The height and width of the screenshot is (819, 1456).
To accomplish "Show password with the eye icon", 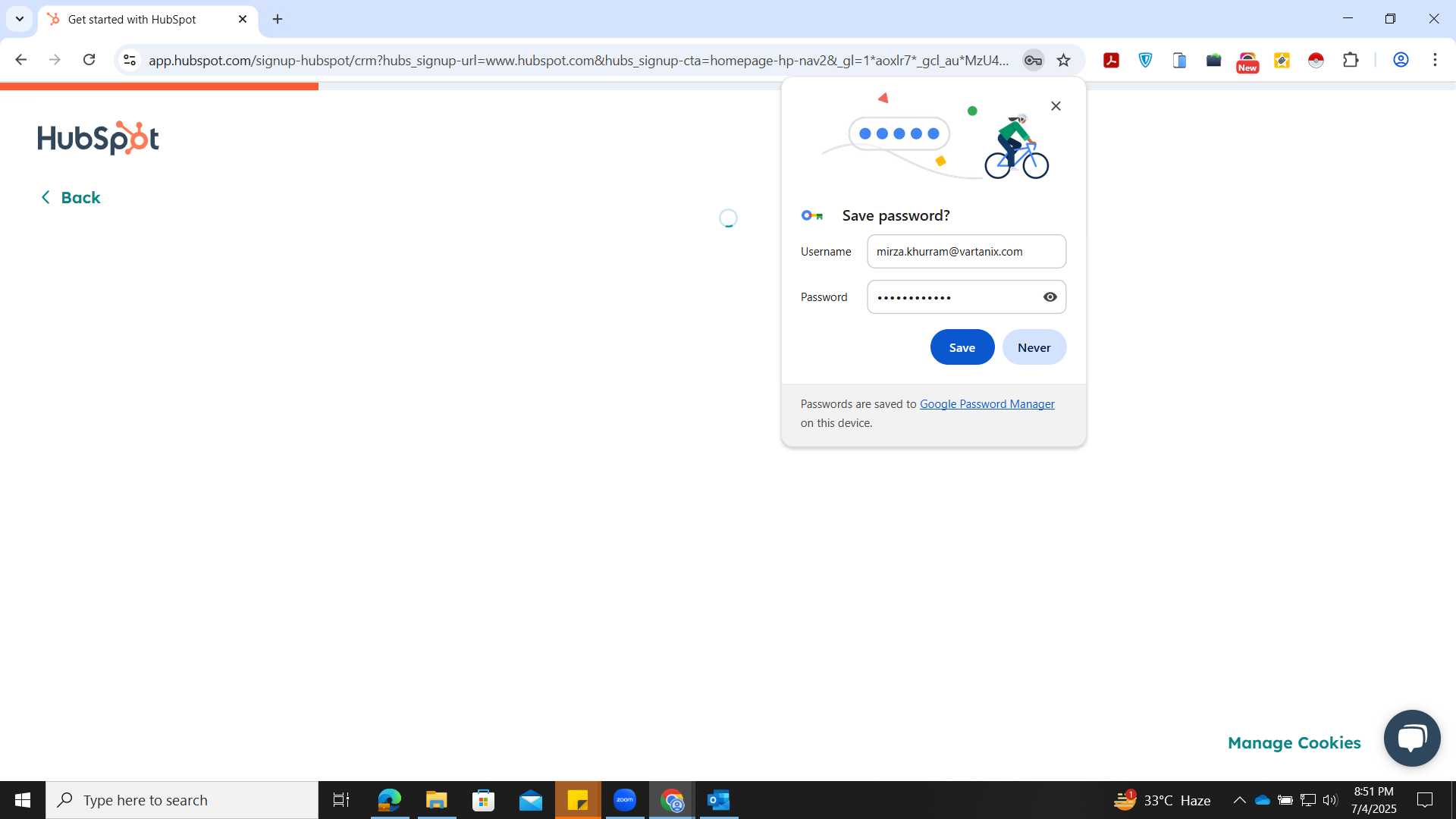I will click(1050, 297).
